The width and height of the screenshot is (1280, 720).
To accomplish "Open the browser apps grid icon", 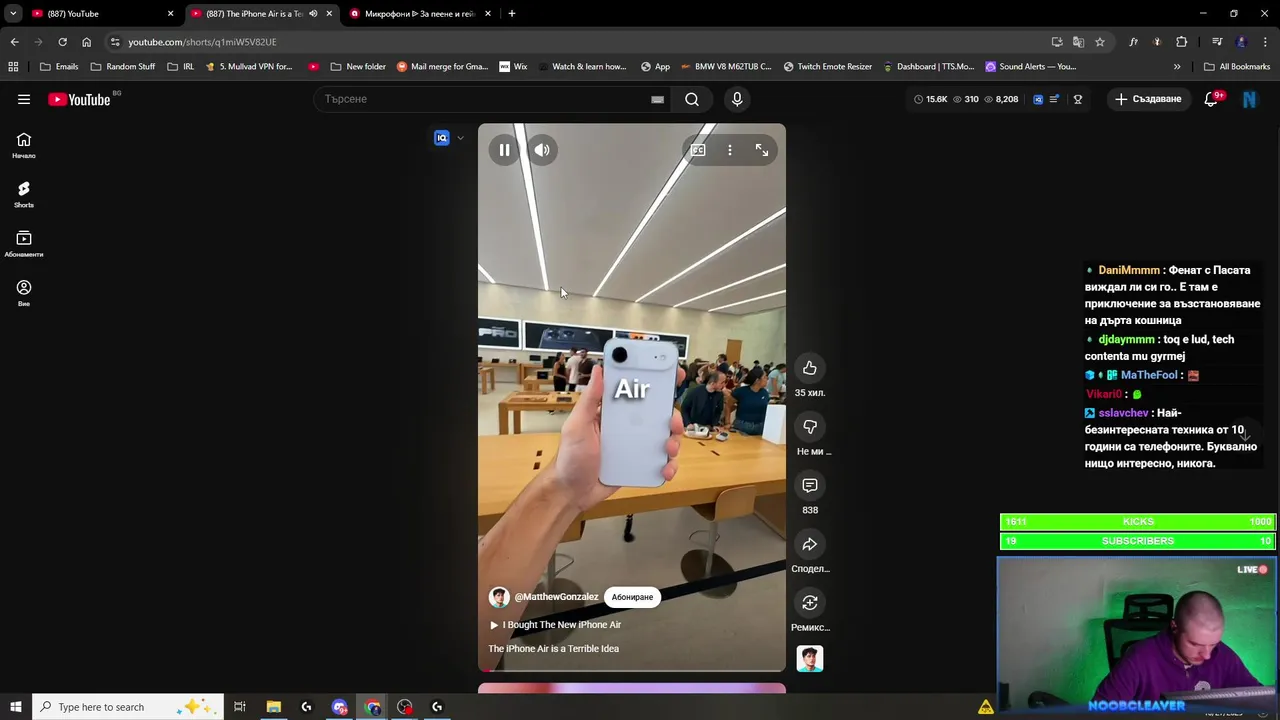I will (13, 67).
